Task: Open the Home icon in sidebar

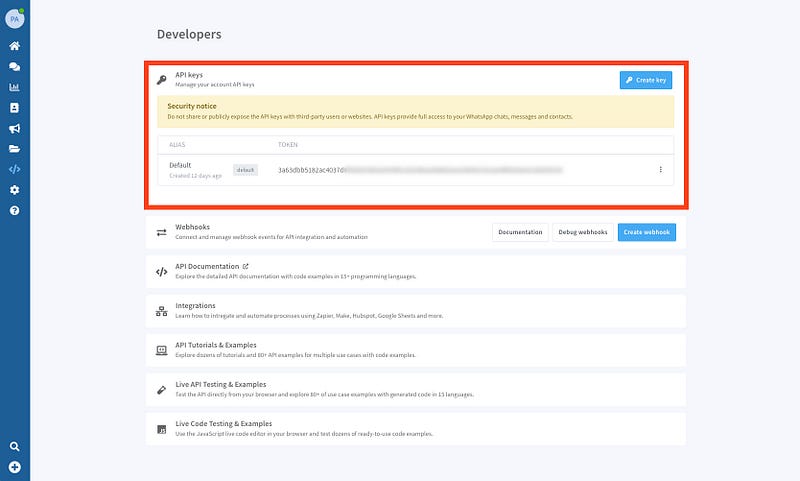Action: tap(14, 46)
